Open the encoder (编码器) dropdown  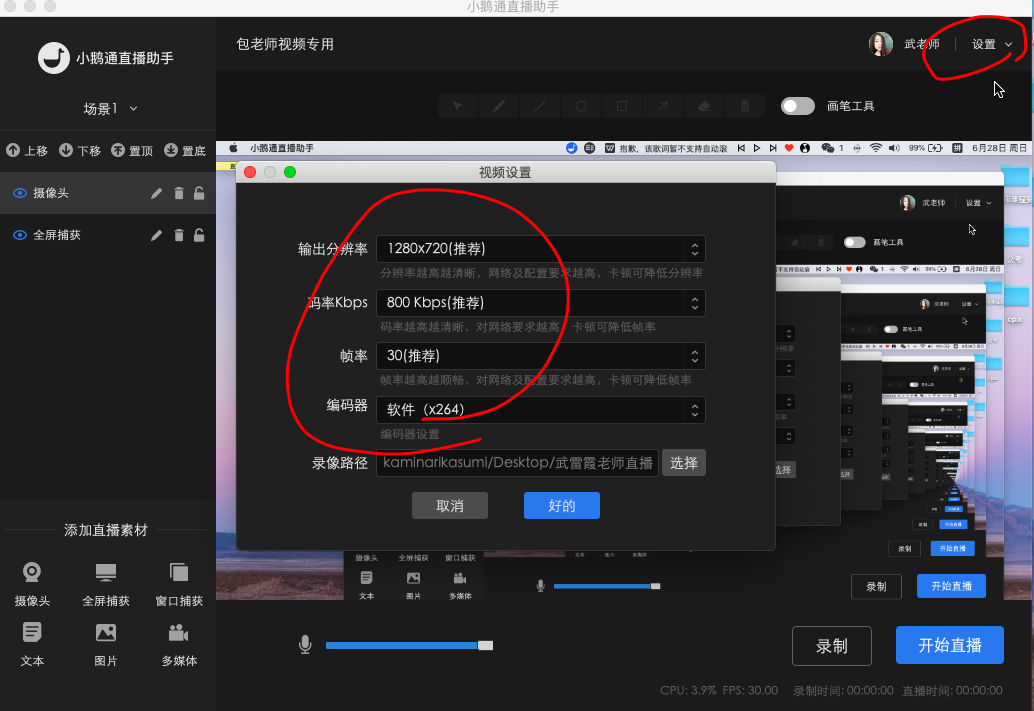coord(695,409)
